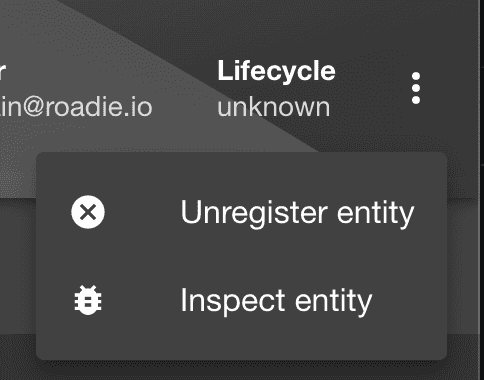The image size is (484, 380).
Task: Click the bug icon for inspecting entity
Action: (88, 300)
